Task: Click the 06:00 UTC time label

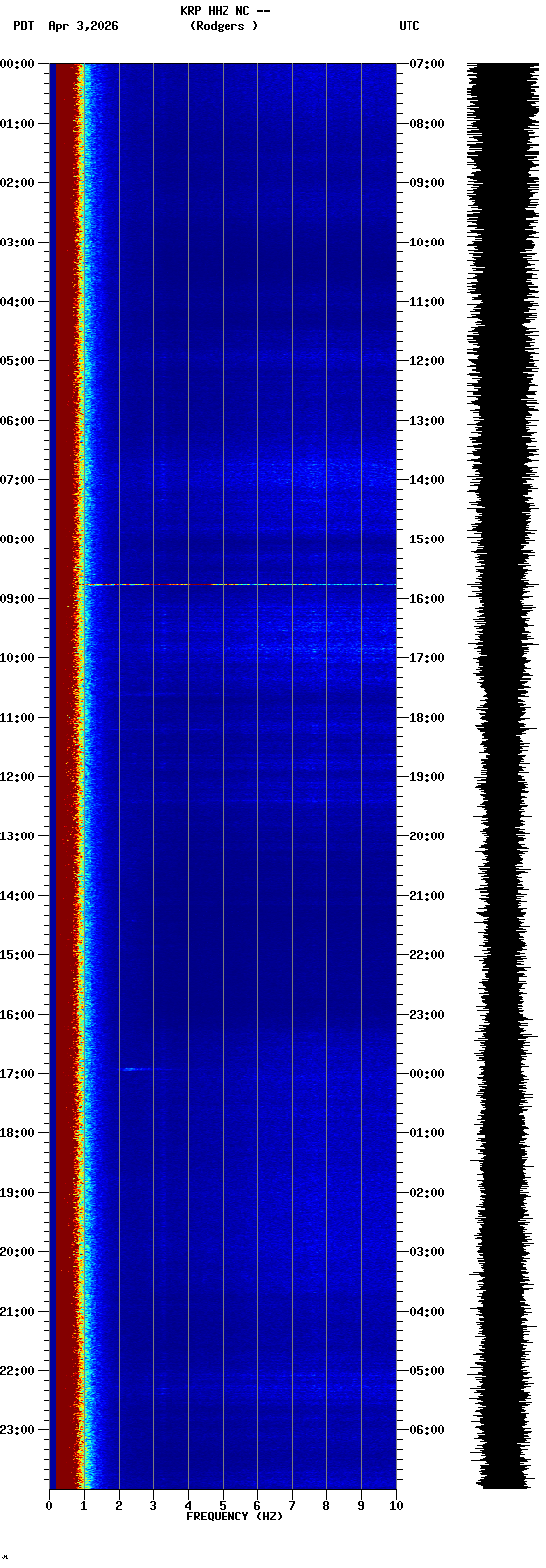Action: (x=426, y=1430)
